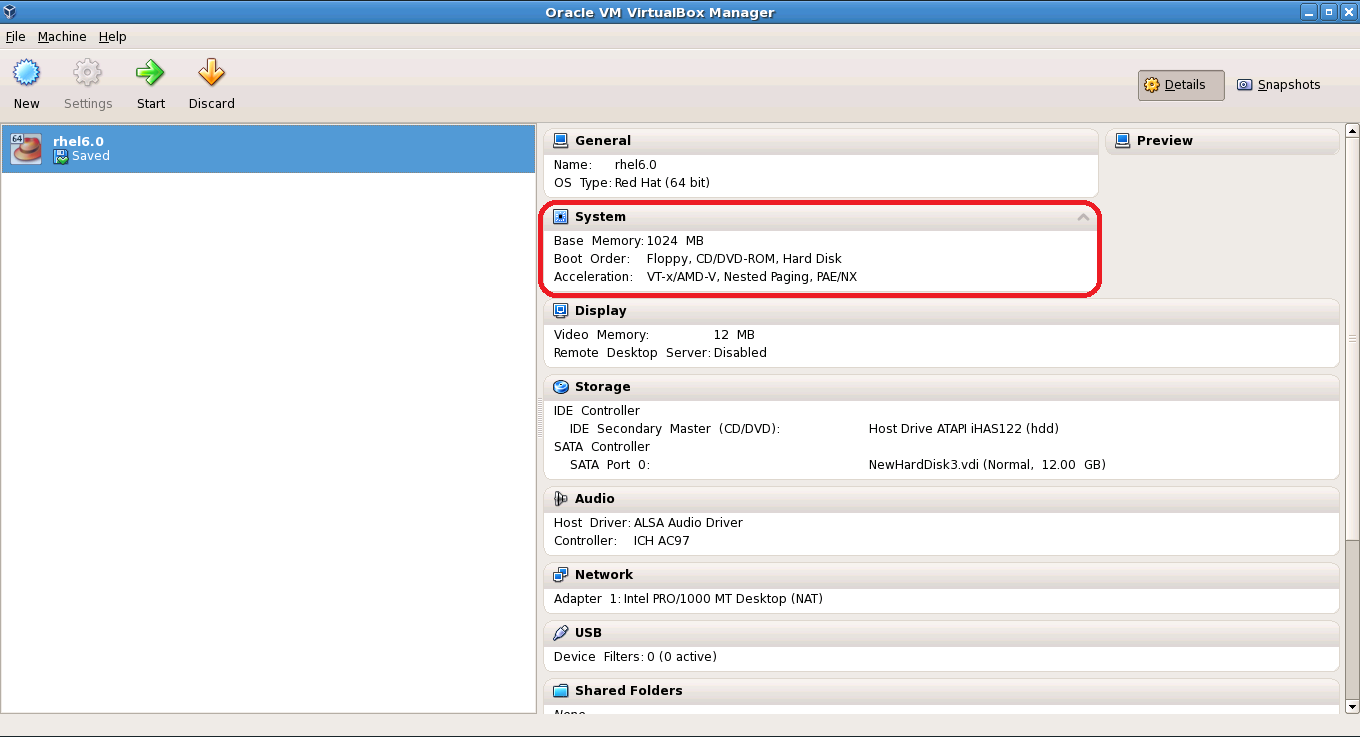Click the Base Memory 1024 MB value
Viewport: 1360px width, 737px height.
675,241
